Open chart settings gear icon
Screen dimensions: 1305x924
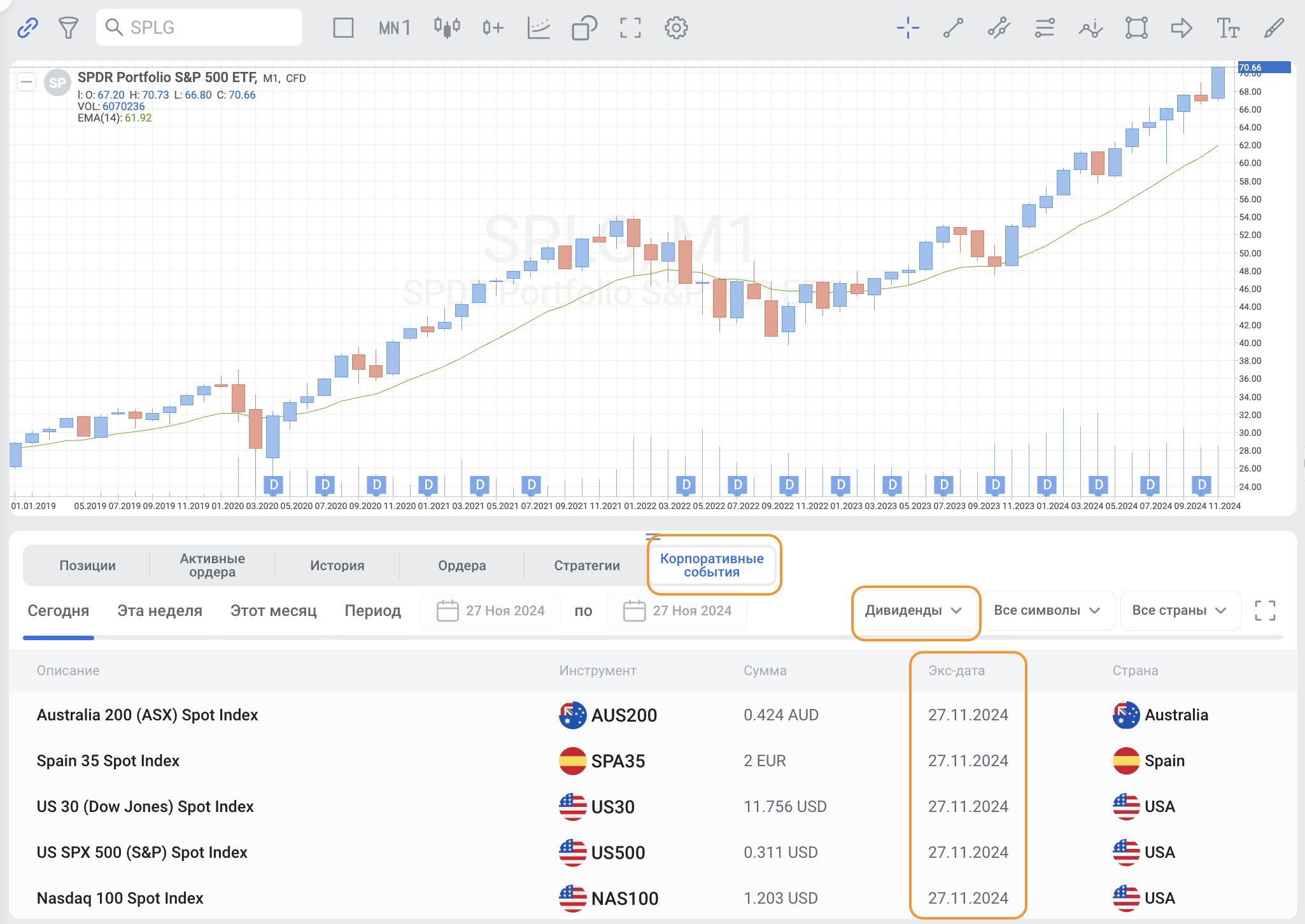point(676,27)
